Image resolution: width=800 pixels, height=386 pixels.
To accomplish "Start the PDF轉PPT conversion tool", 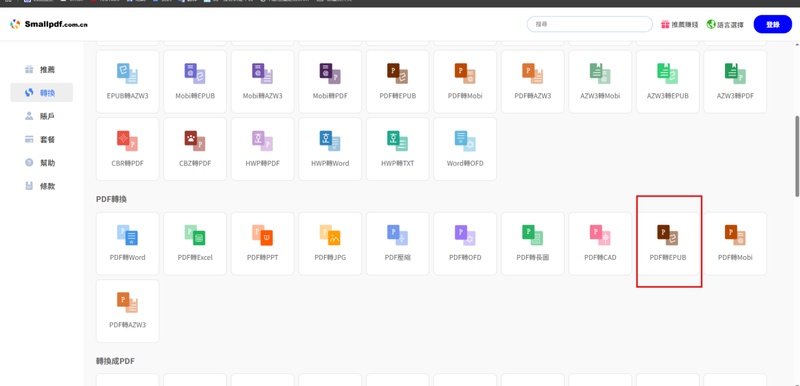I will coord(262,244).
